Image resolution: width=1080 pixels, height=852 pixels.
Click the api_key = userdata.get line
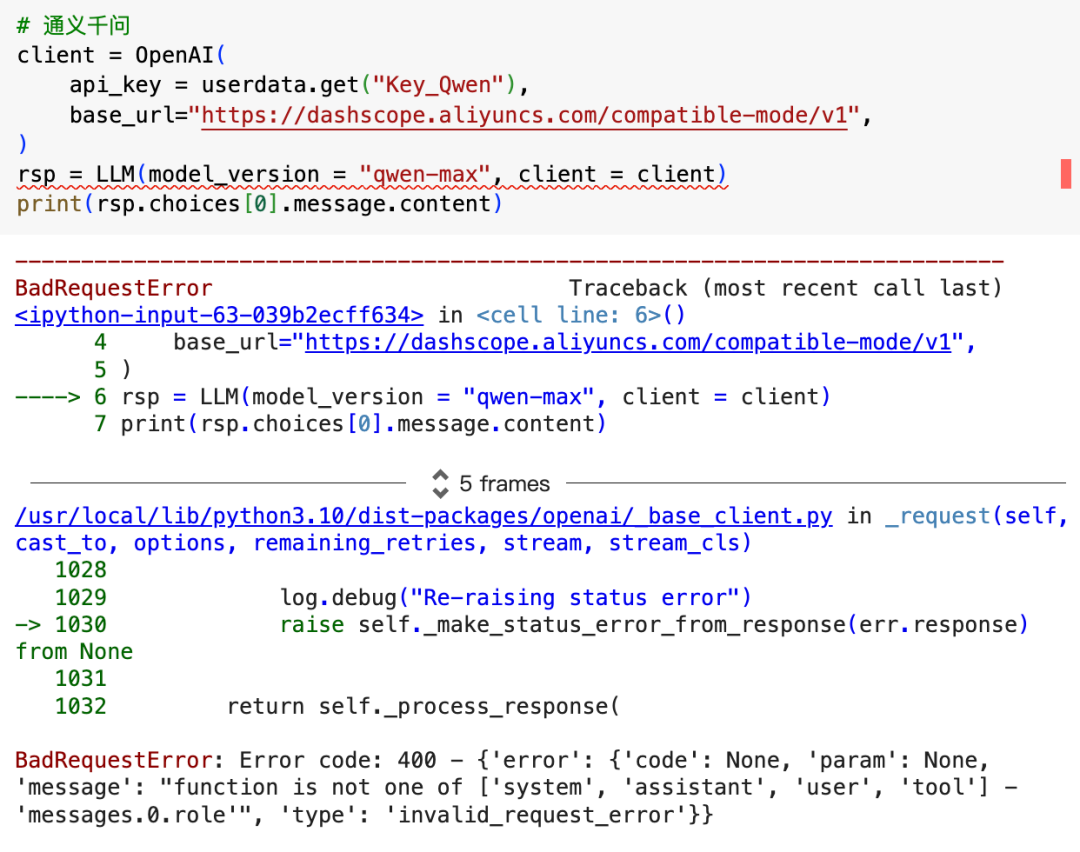coord(298,85)
